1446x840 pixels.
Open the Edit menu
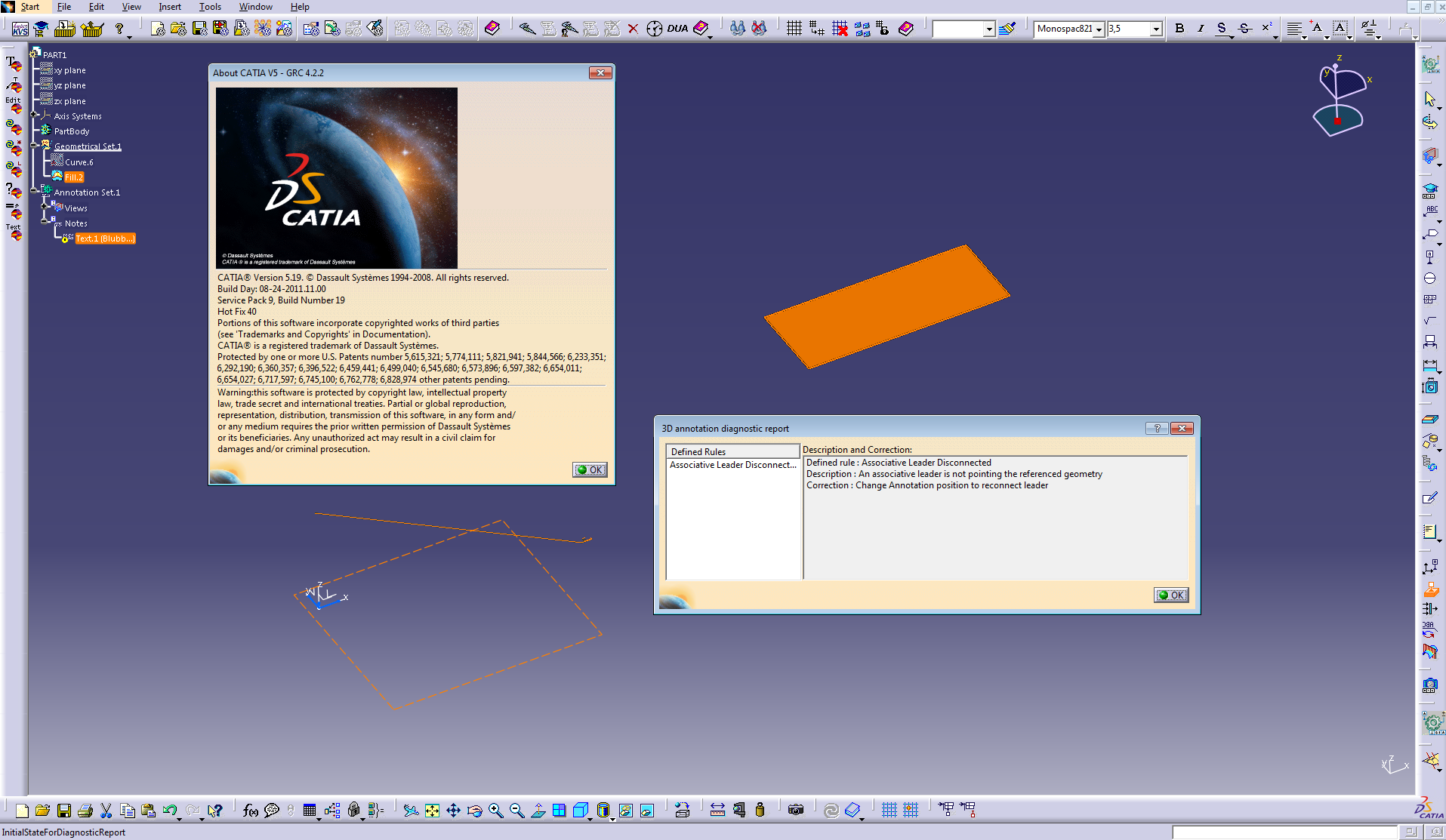[x=97, y=7]
